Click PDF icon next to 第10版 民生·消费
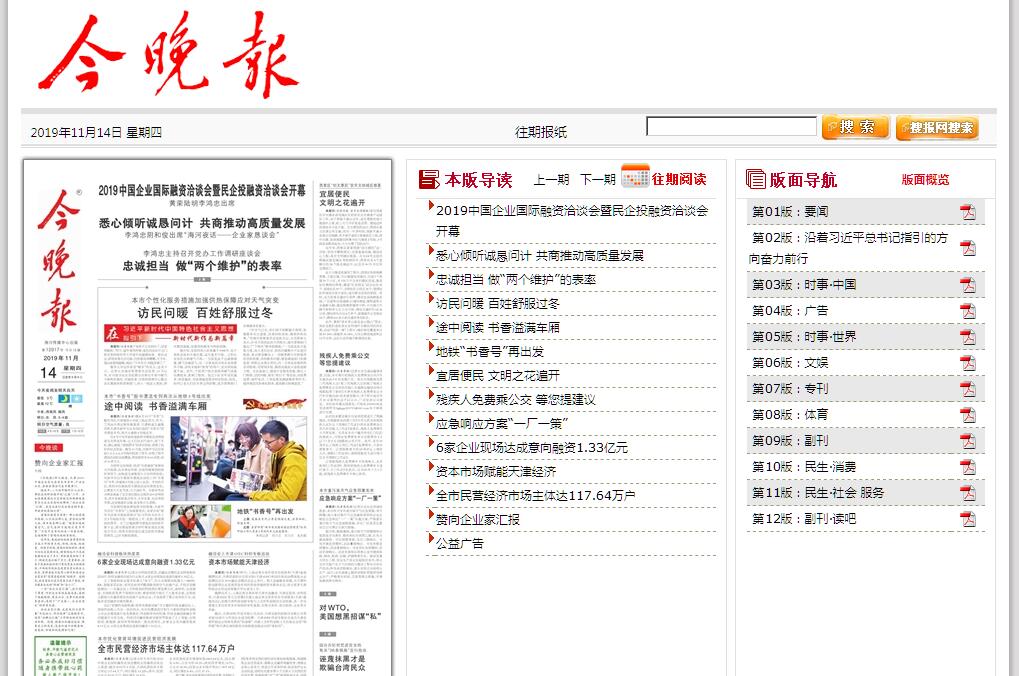The image size is (1019, 676). click(x=967, y=467)
